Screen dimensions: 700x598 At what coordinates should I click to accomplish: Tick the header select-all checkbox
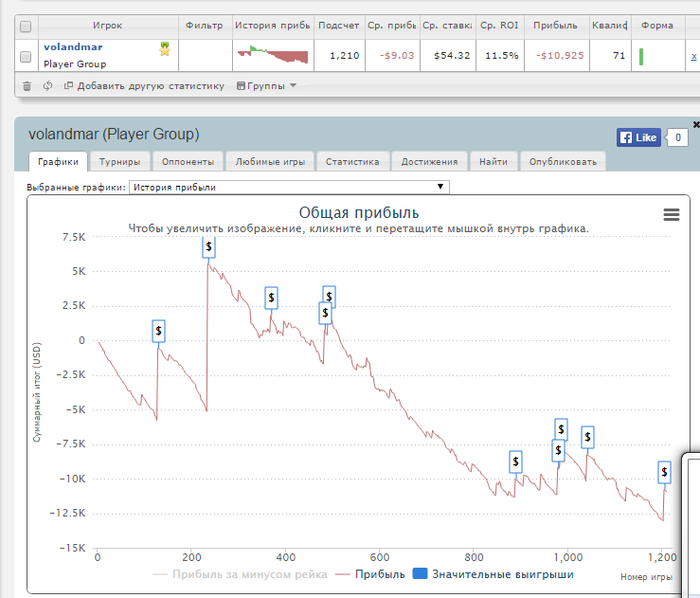[26, 26]
